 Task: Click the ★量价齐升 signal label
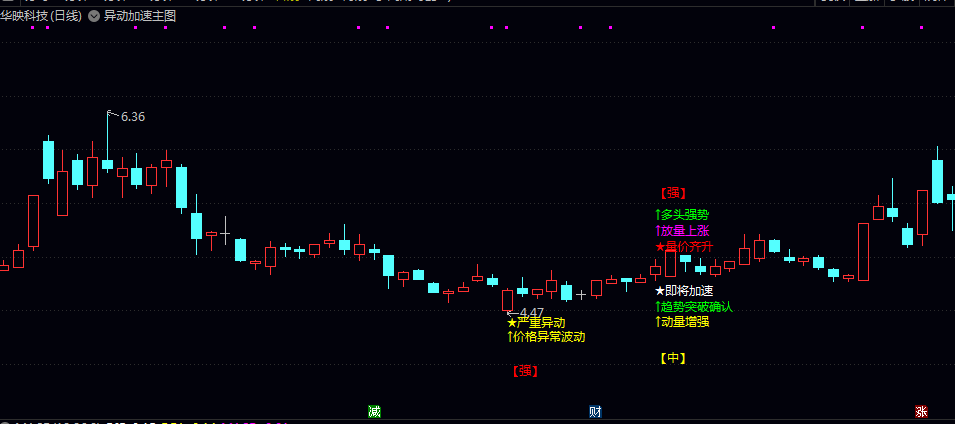pyautogui.click(x=684, y=246)
